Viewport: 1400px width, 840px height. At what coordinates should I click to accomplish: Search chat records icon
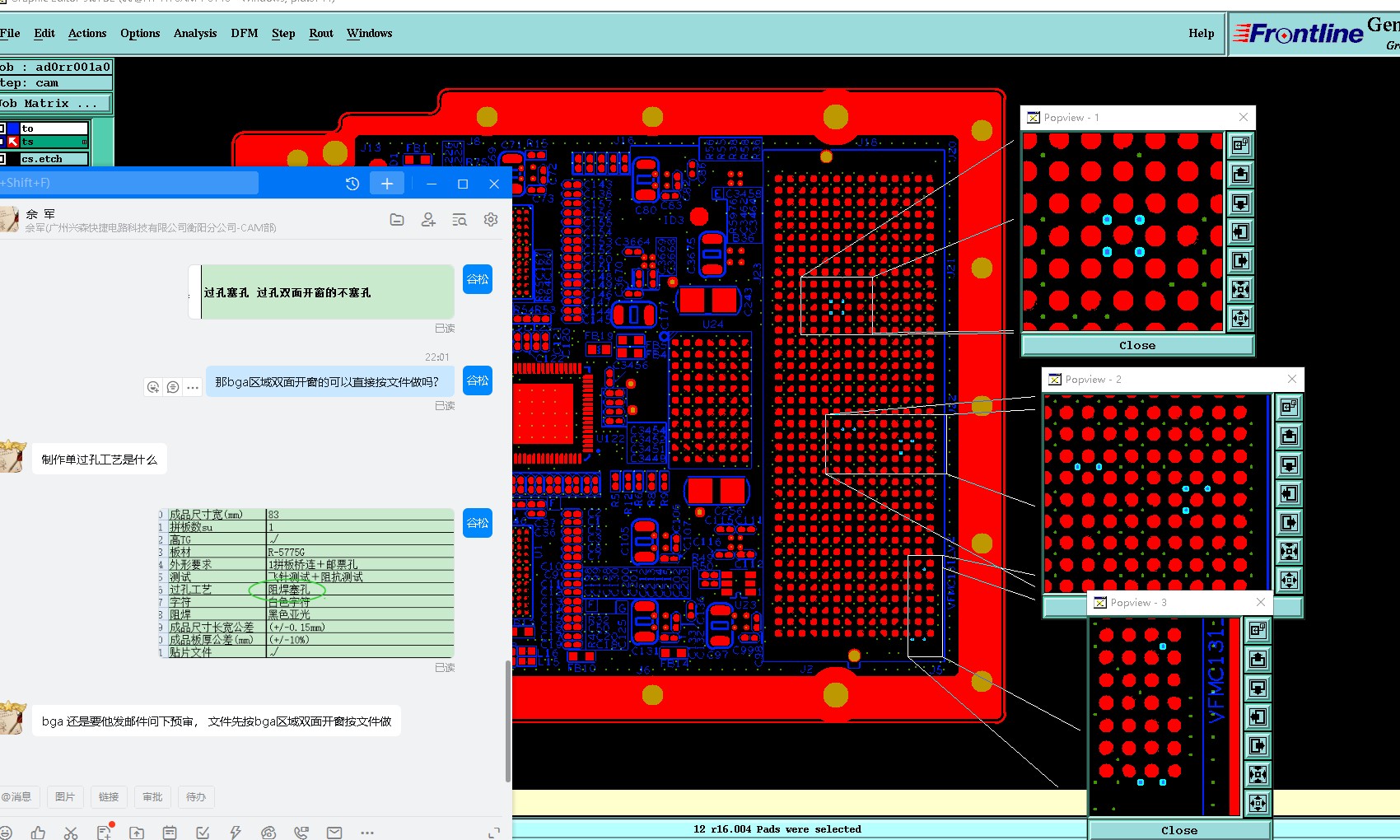(x=460, y=220)
